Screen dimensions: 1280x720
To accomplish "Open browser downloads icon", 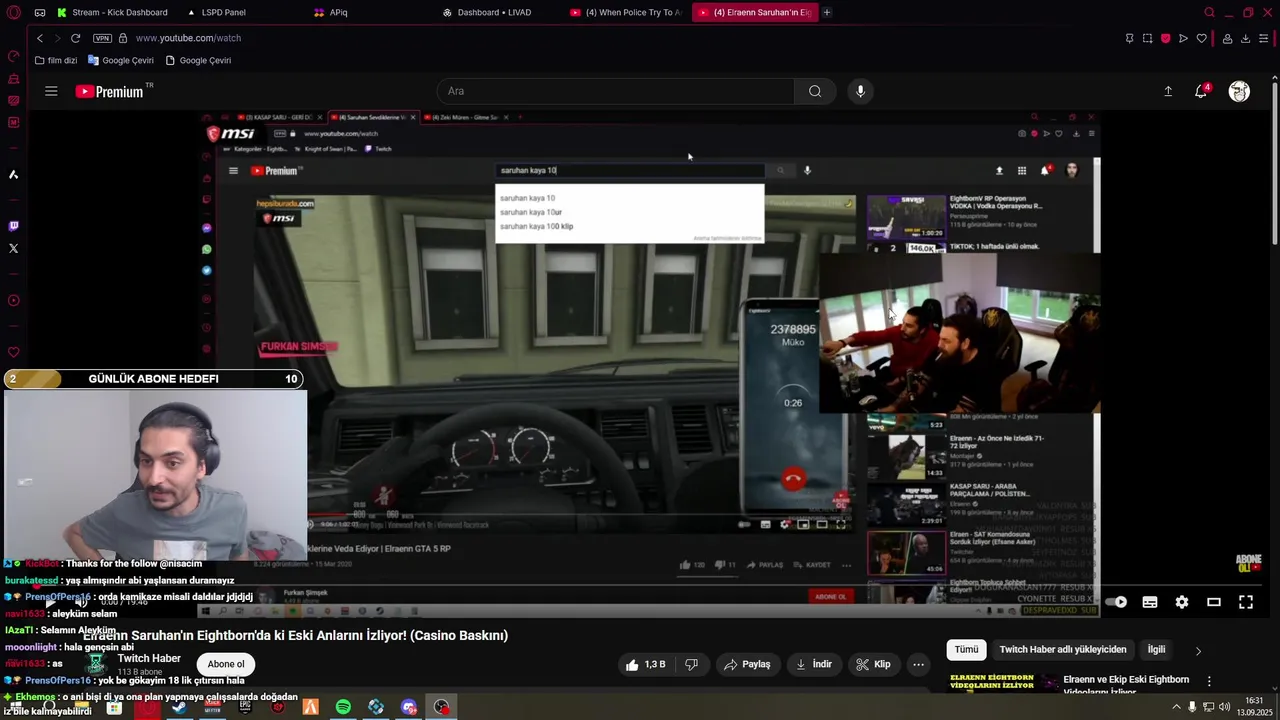I will (1245, 38).
